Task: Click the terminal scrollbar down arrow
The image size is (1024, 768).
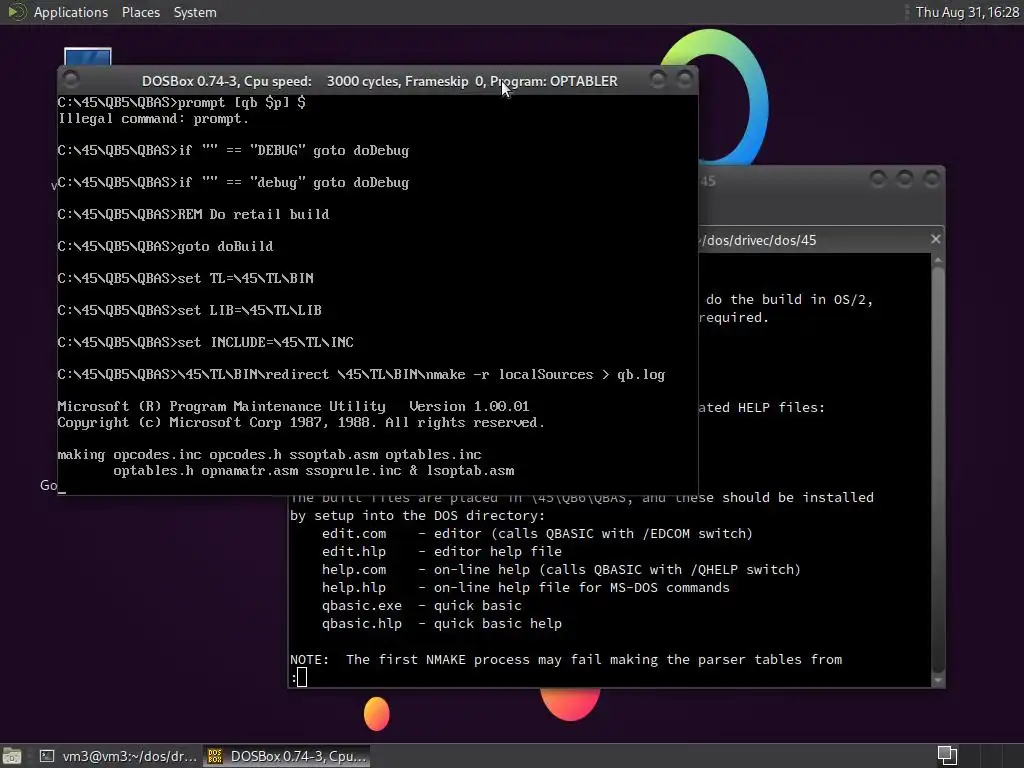Action: point(938,680)
